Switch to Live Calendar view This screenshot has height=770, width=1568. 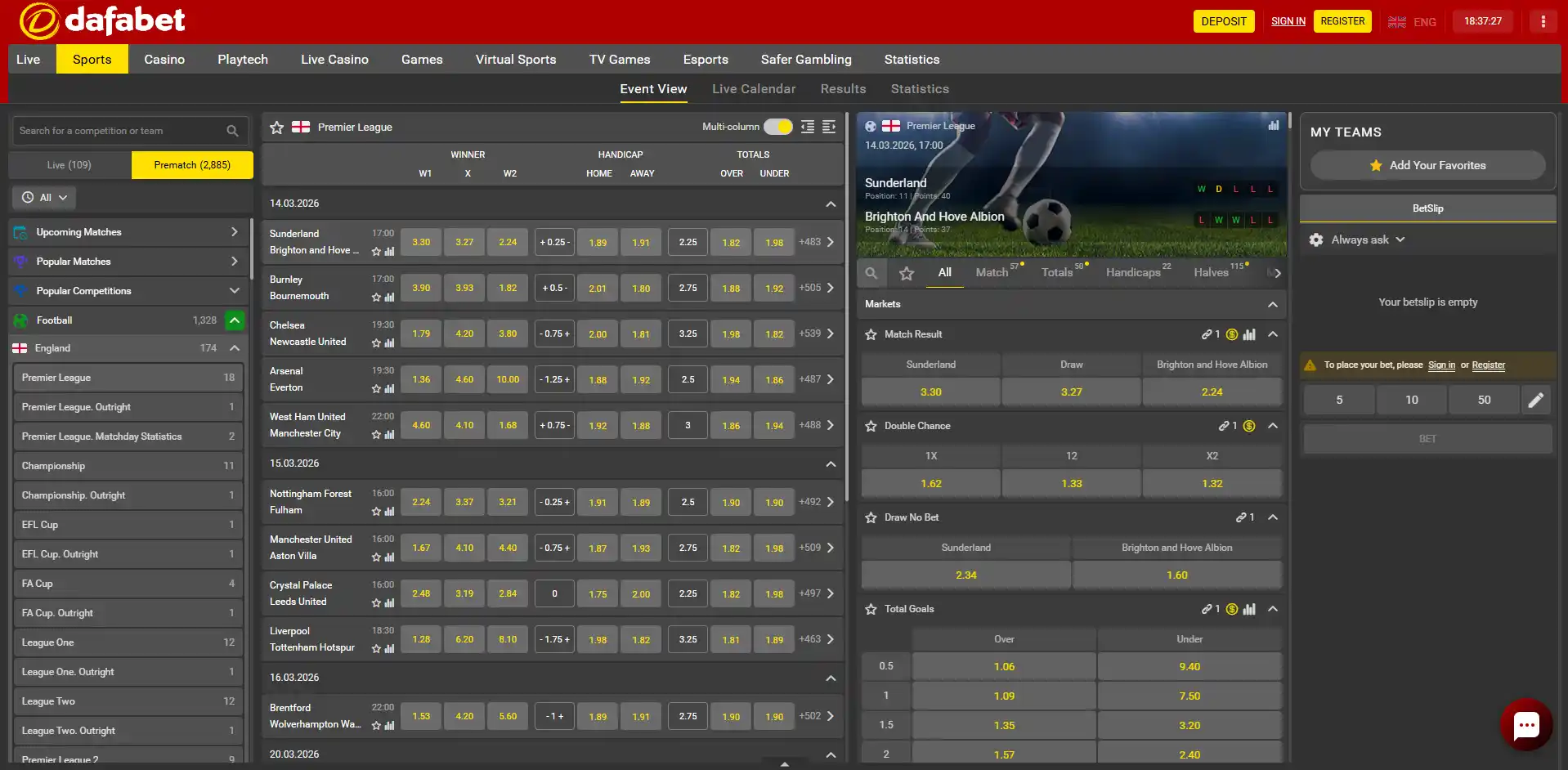(x=753, y=89)
